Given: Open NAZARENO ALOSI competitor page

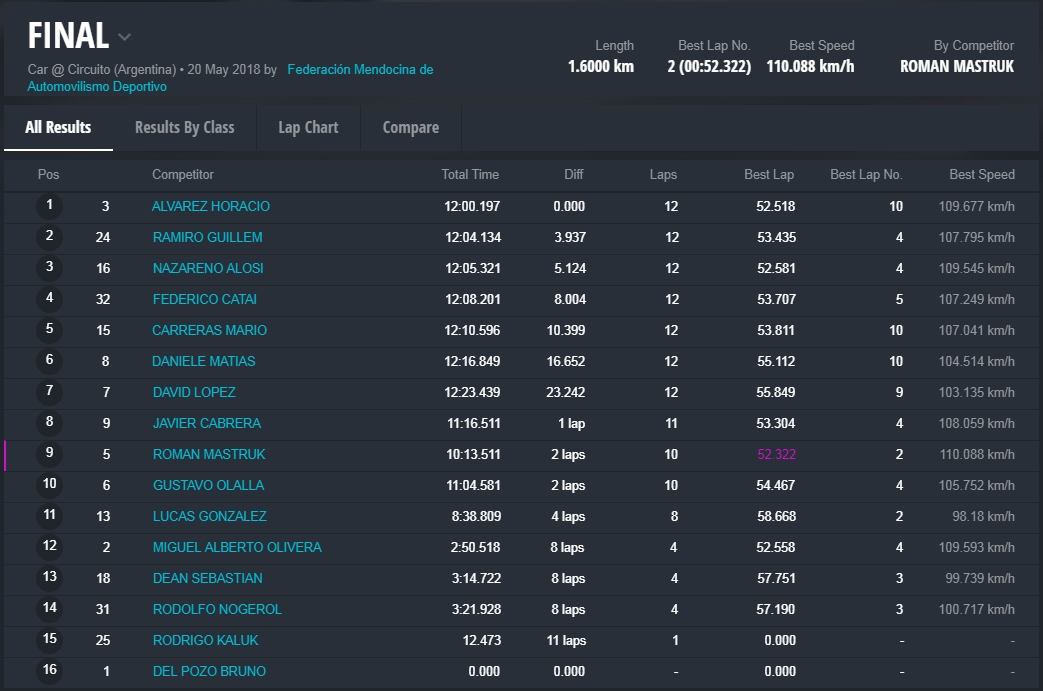Looking at the screenshot, I should pos(208,269).
